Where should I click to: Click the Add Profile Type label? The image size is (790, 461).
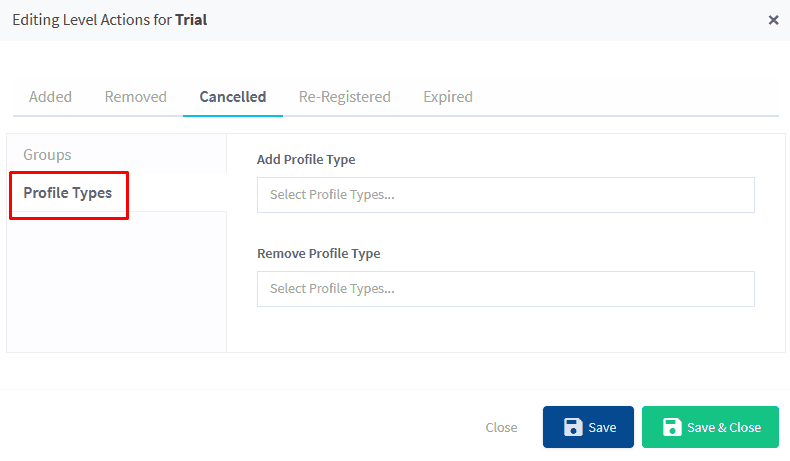point(306,159)
